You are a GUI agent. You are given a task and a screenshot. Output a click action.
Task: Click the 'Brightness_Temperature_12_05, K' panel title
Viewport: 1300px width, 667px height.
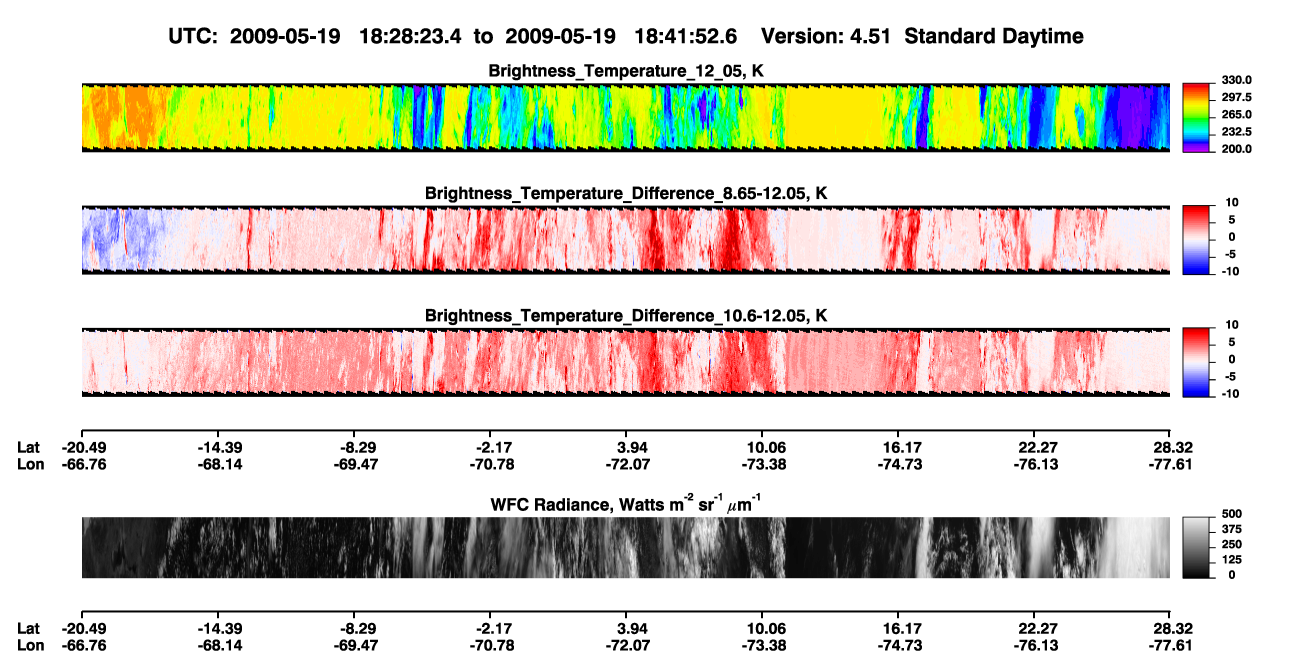tap(626, 72)
